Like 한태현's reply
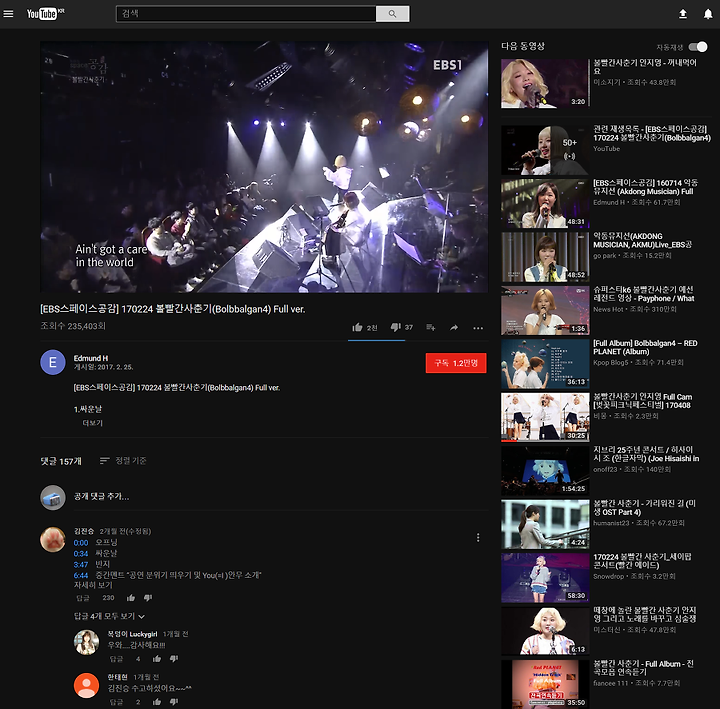 (x=157, y=702)
